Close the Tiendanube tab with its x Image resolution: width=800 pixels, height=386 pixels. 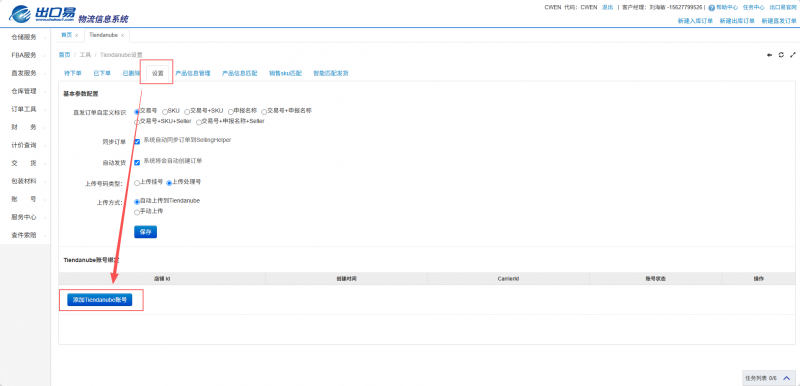point(122,35)
